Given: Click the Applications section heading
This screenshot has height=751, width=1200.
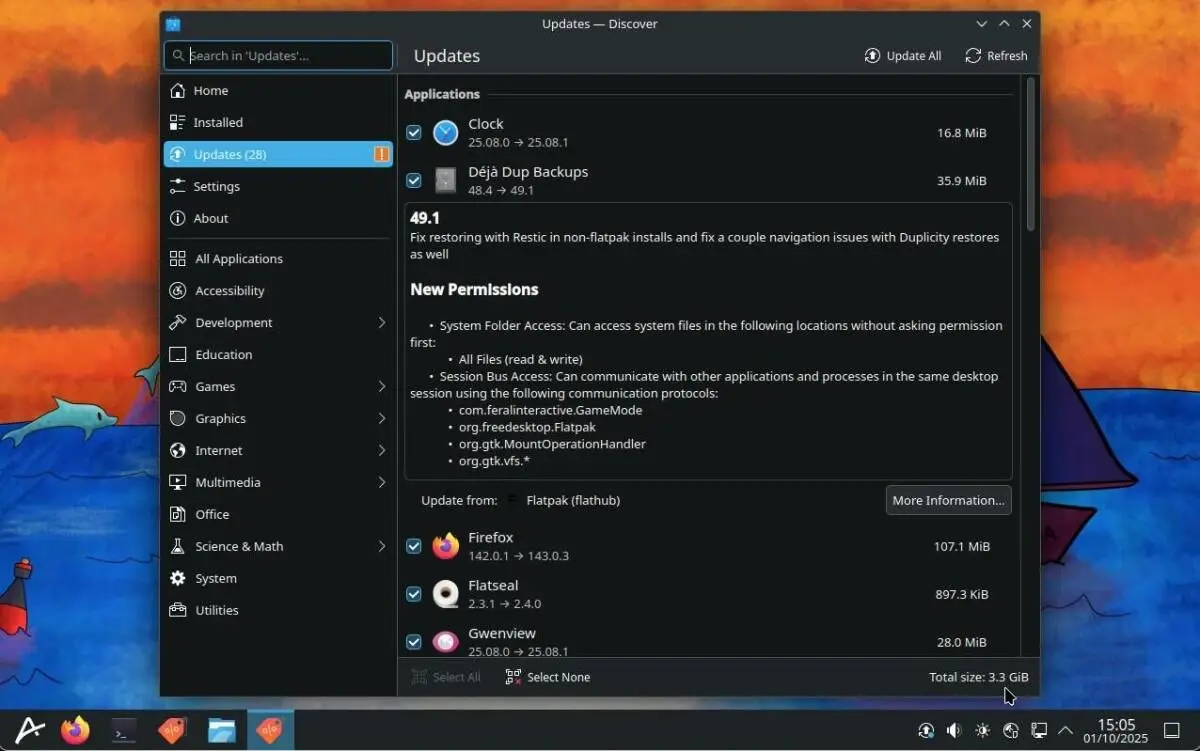Looking at the screenshot, I should [442, 94].
